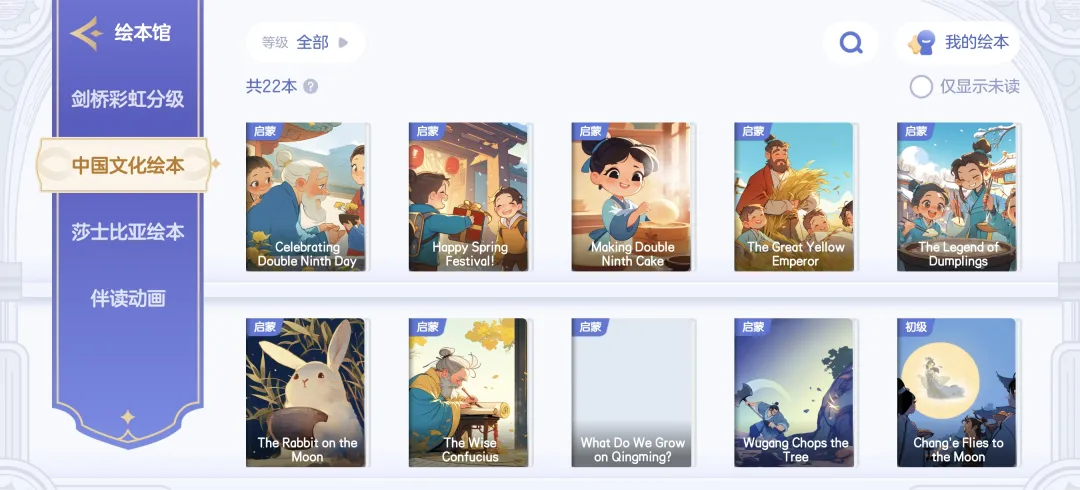Open Wugang Chops the Tree book
This screenshot has width=1080, height=490.
click(x=794, y=393)
